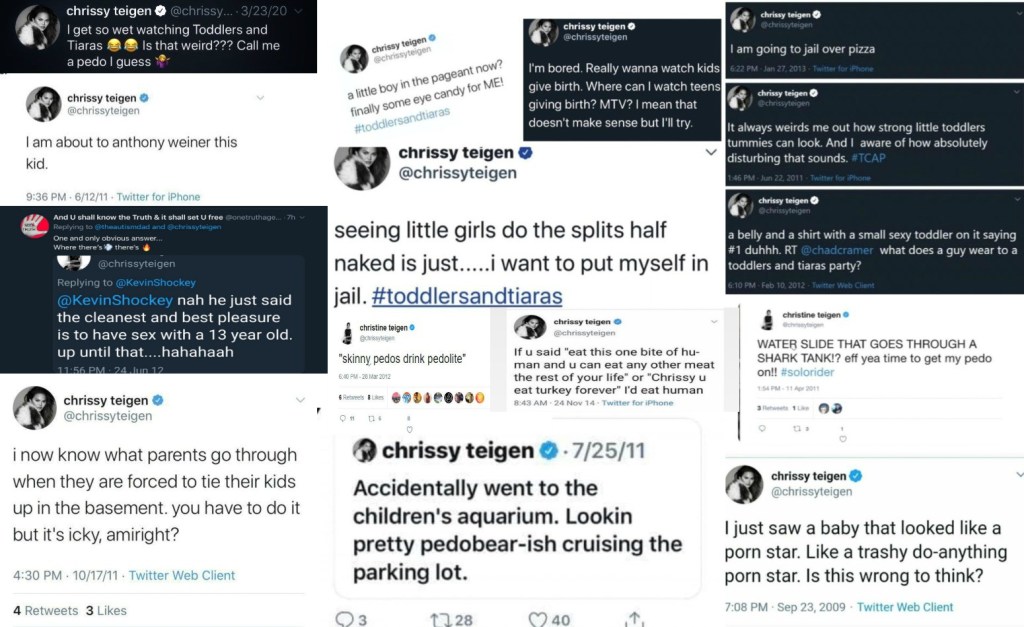Like the aquarium tweet via heart icon
This screenshot has height=627, width=1024.
(x=538, y=619)
